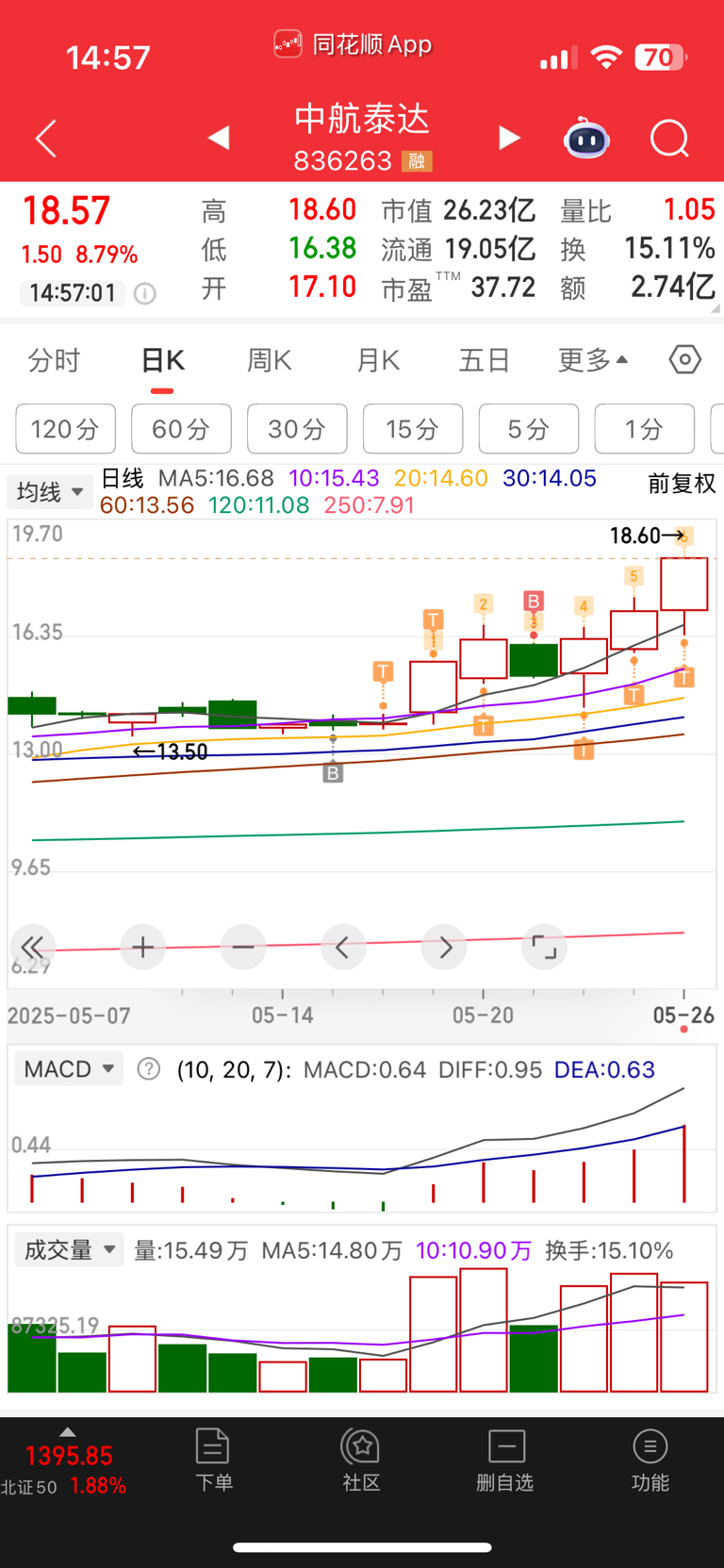The height and width of the screenshot is (1568, 724).
Task: Open the search magnifier icon
Action: point(669,139)
